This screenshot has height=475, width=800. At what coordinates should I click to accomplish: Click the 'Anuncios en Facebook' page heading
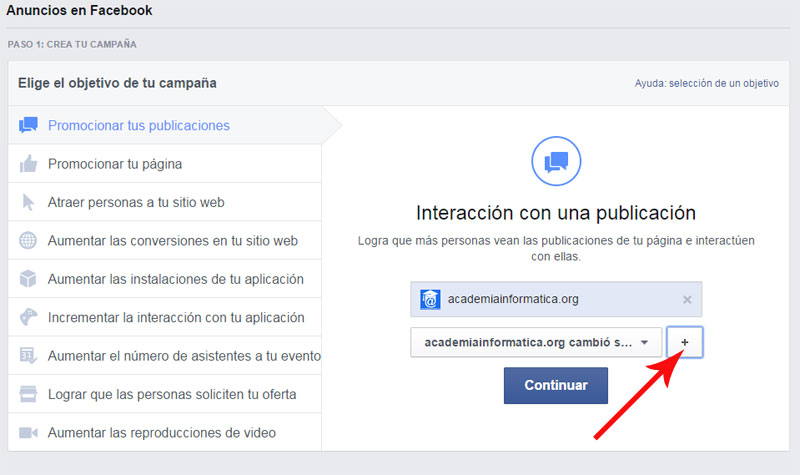tap(79, 10)
